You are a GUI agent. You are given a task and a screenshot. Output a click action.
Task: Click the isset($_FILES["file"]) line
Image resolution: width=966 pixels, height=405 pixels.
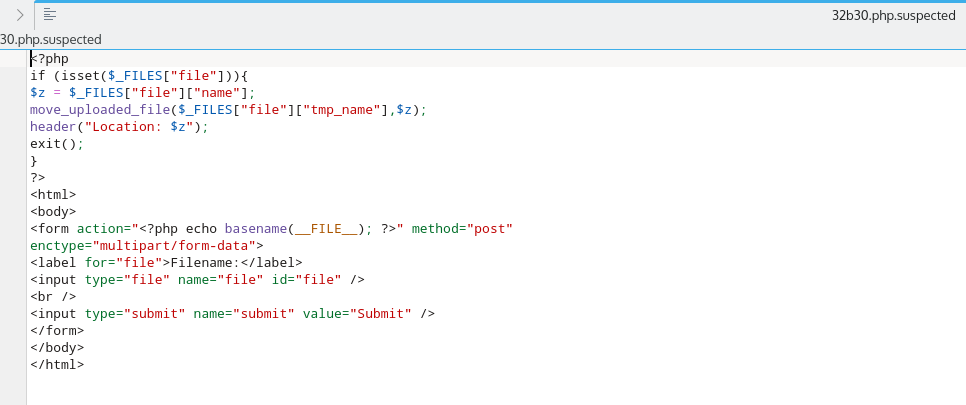[x=139, y=76]
